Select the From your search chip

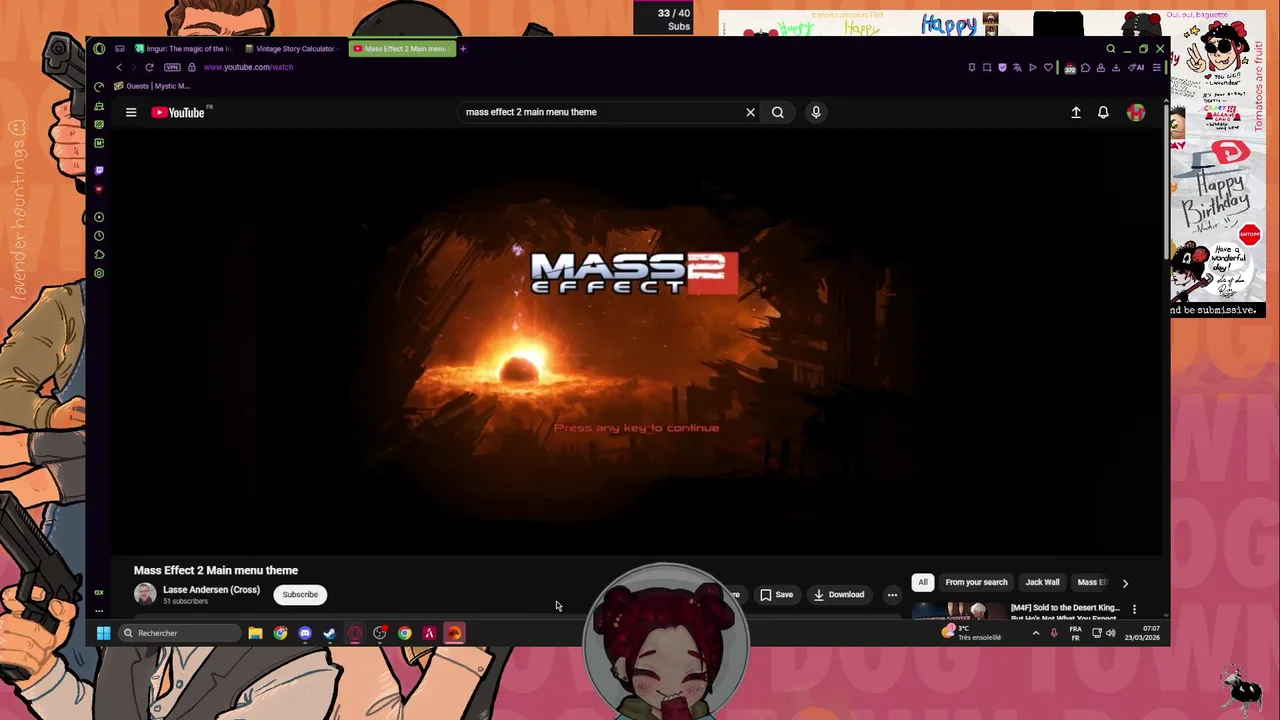point(976,582)
